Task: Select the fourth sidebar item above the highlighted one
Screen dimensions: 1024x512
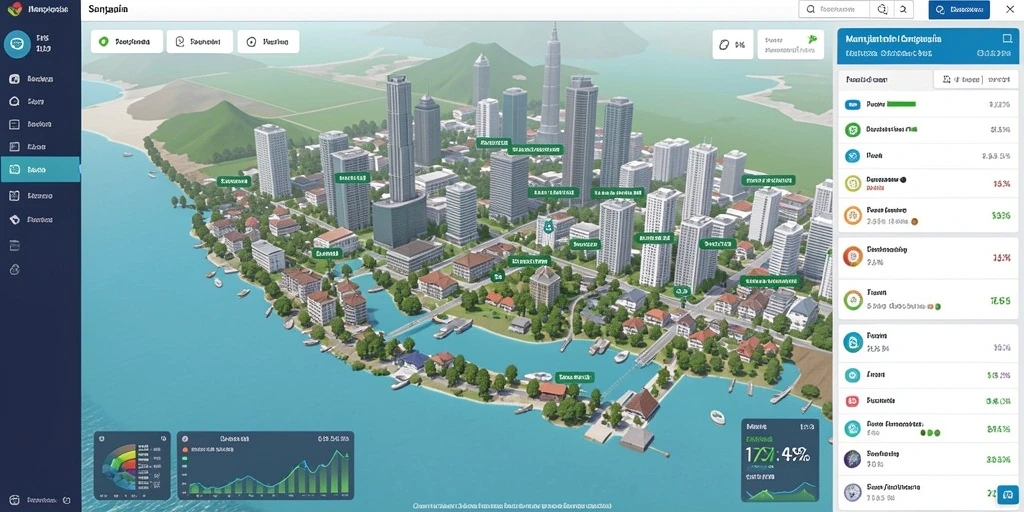Action: [x=39, y=147]
